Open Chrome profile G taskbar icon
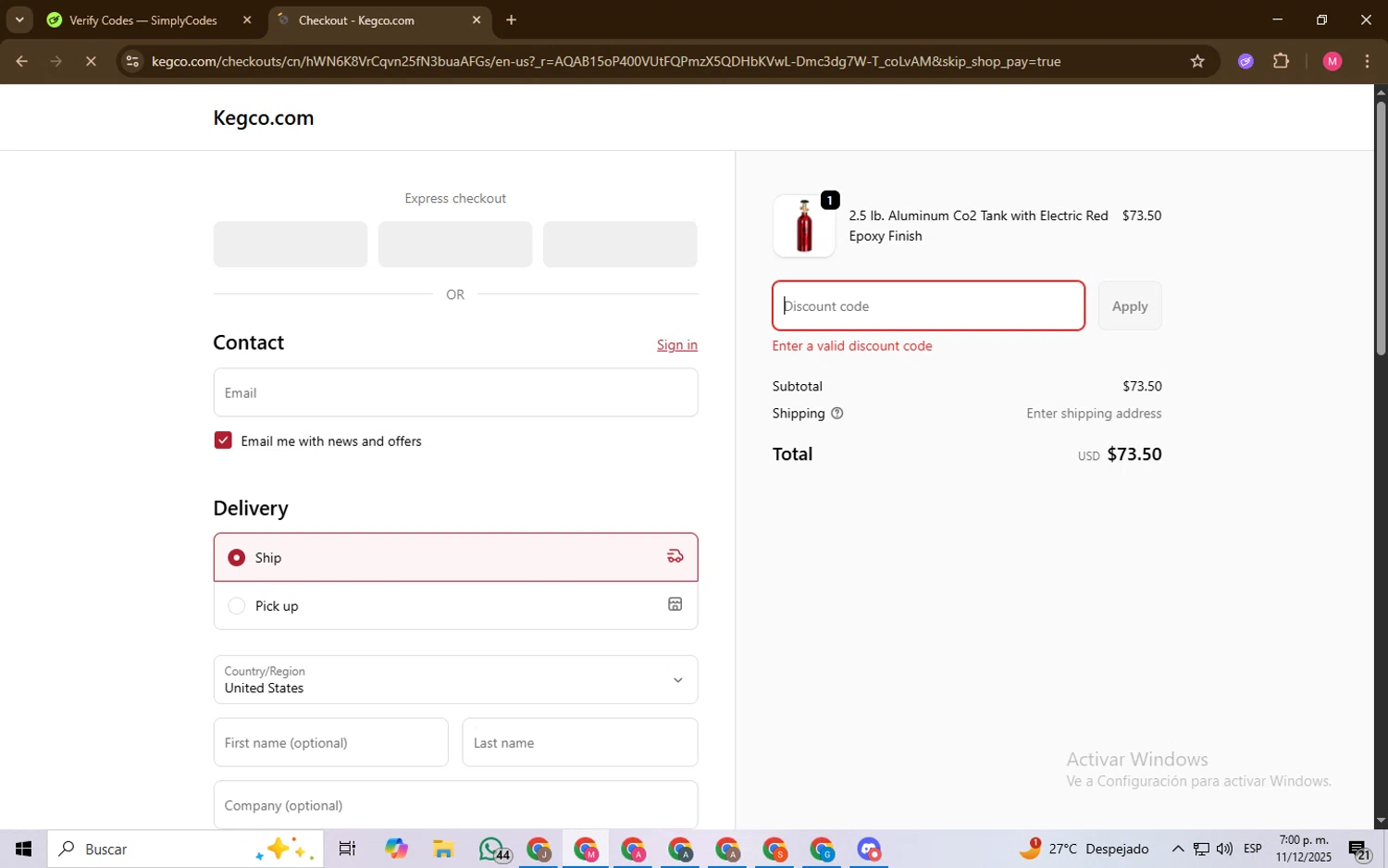This screenshot has height=868, width=1388. pos(822,849)
